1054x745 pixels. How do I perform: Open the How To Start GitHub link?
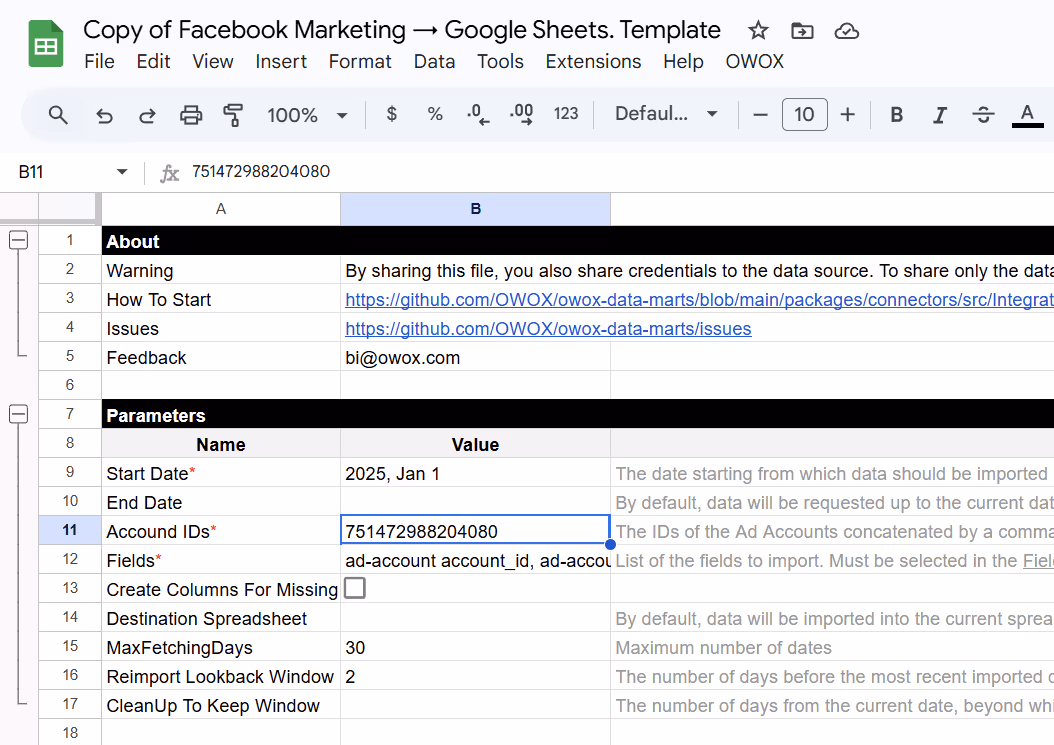pyautogui.click(x=699, y=300)
